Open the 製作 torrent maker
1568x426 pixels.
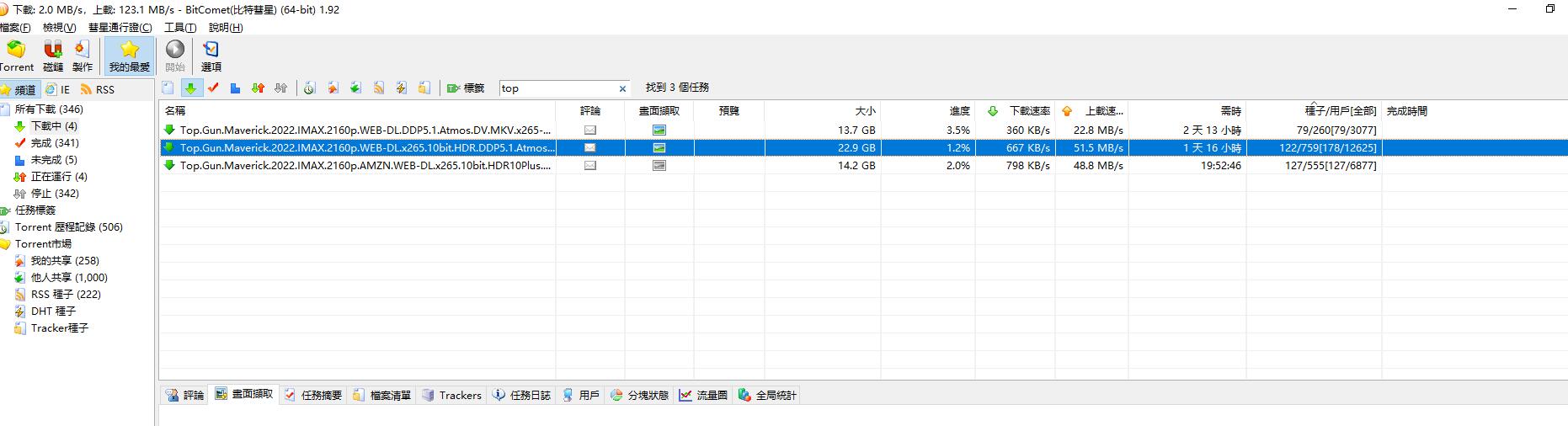click(x=83, y=56)
